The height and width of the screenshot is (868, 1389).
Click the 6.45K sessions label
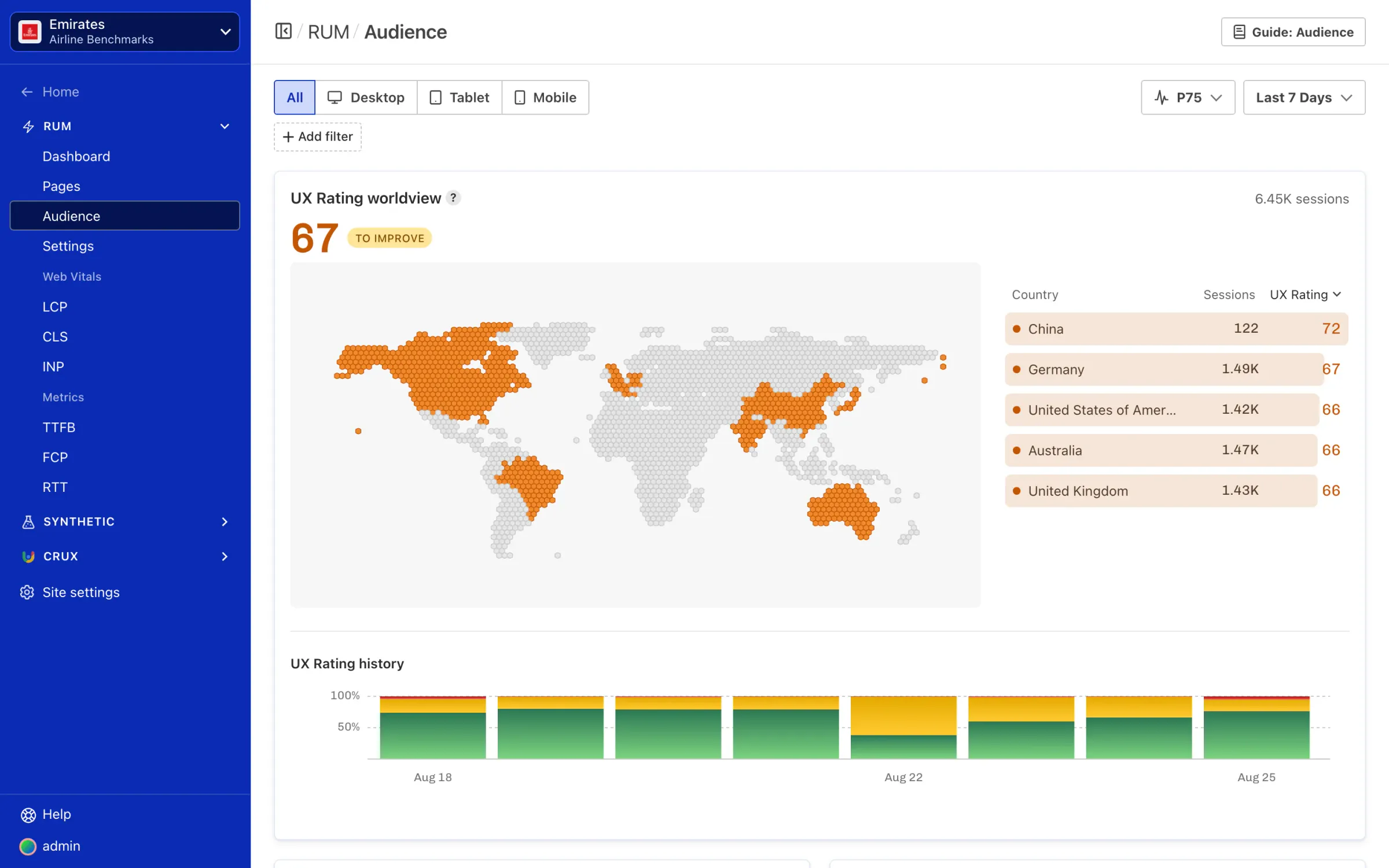1302,199
